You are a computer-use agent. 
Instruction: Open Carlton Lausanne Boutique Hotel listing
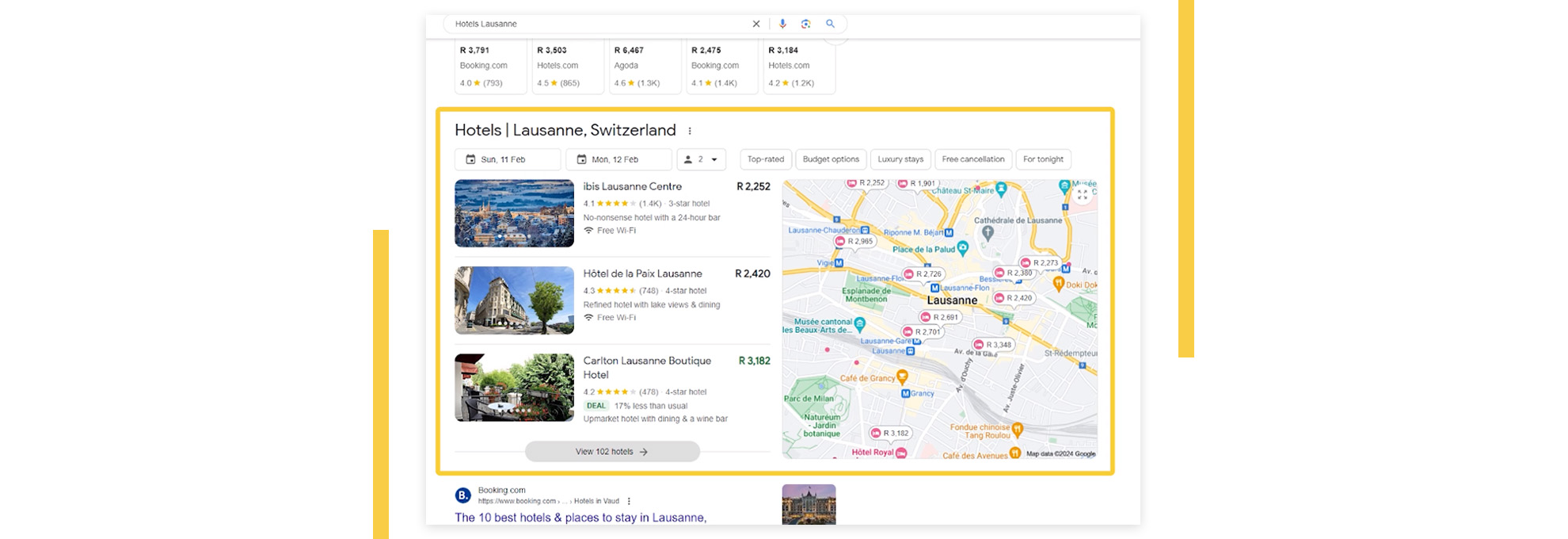[647, 368]
